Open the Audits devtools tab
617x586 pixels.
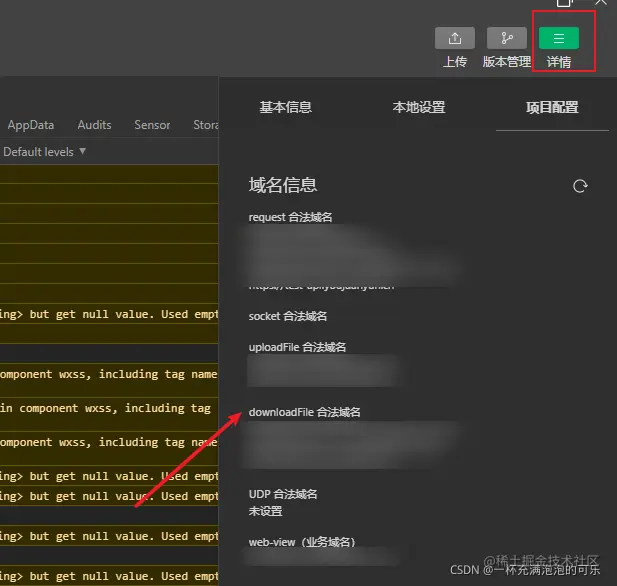94,125
